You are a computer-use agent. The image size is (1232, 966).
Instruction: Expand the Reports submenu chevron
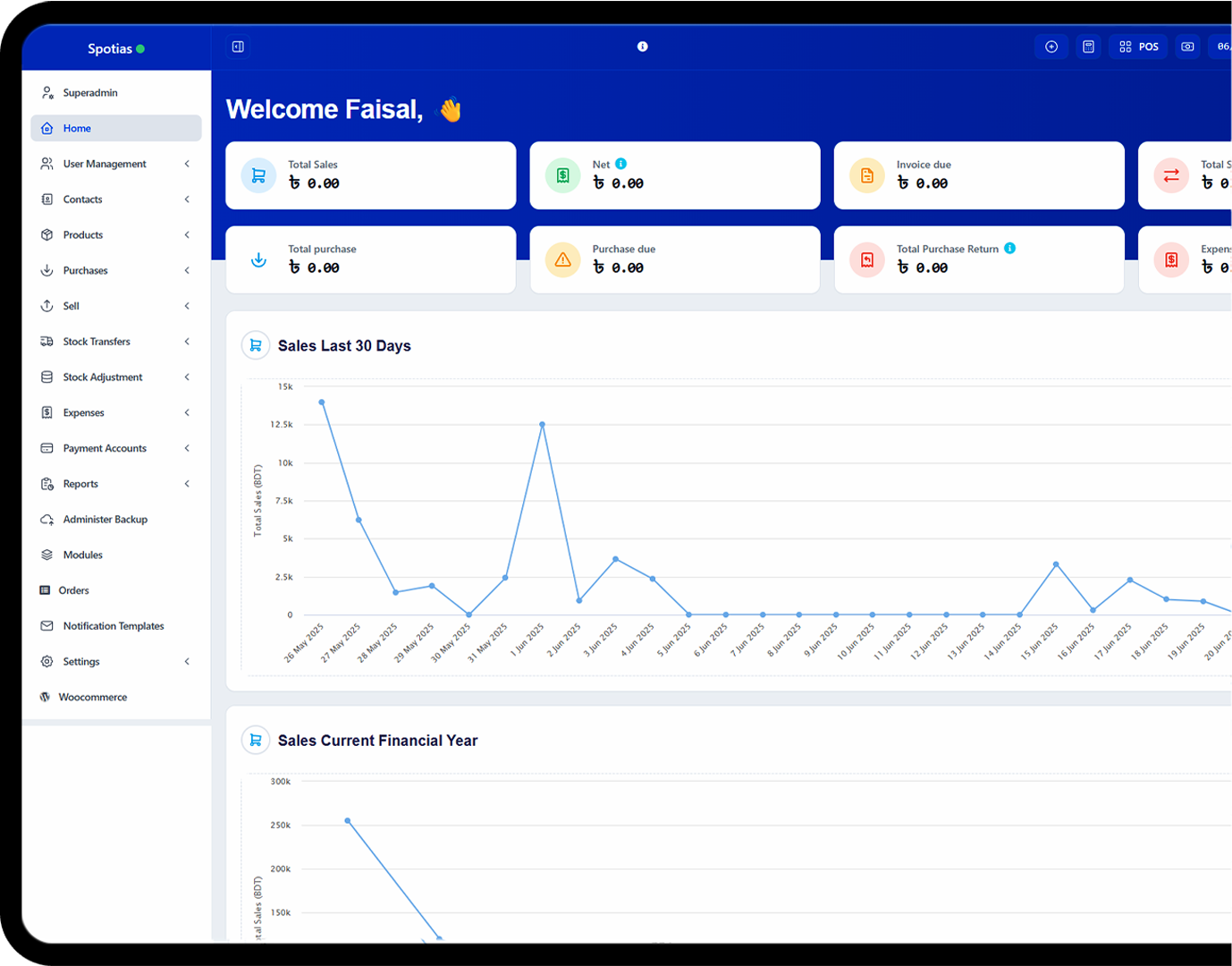pos(187,484)
